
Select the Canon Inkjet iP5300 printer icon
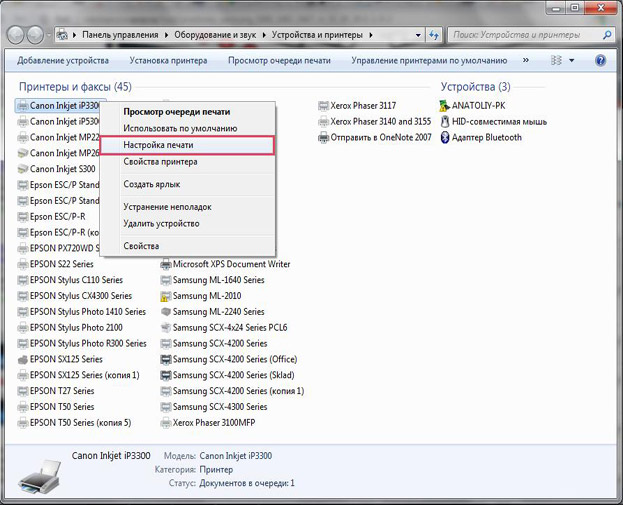(x=23, y=122)
